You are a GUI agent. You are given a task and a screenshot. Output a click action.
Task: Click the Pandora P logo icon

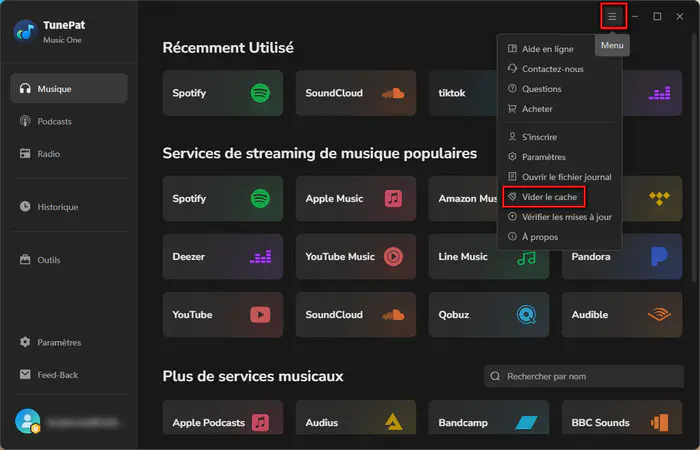(x=659, y=257)
